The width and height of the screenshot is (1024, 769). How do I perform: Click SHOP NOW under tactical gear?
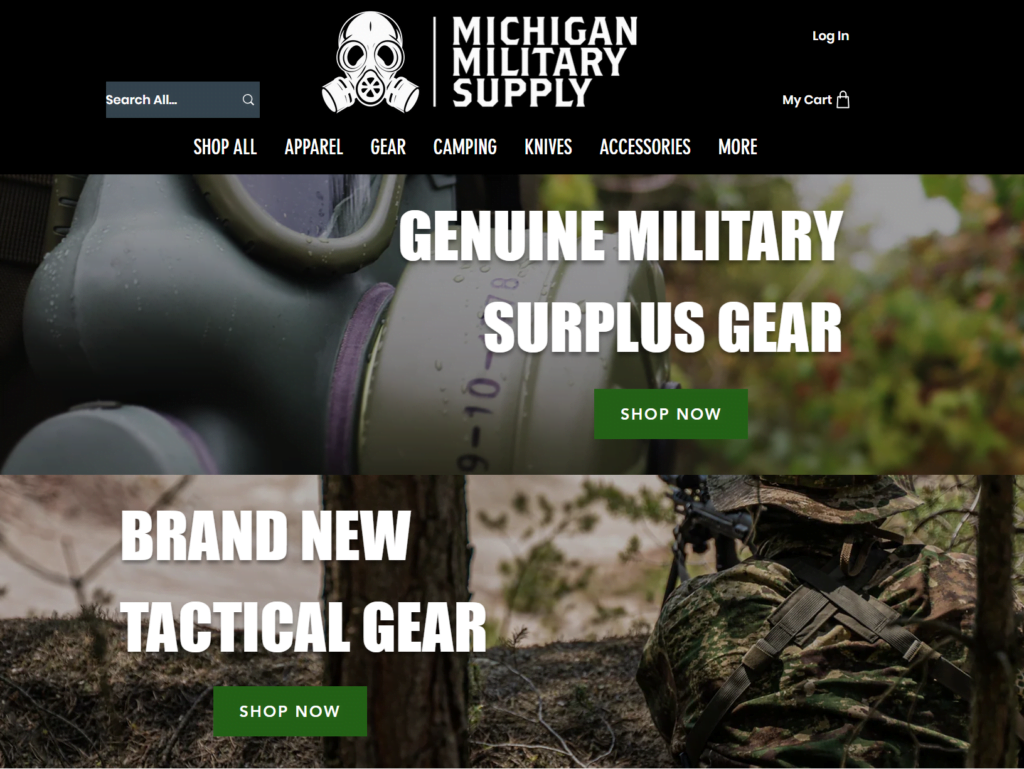tap(290, 711)
